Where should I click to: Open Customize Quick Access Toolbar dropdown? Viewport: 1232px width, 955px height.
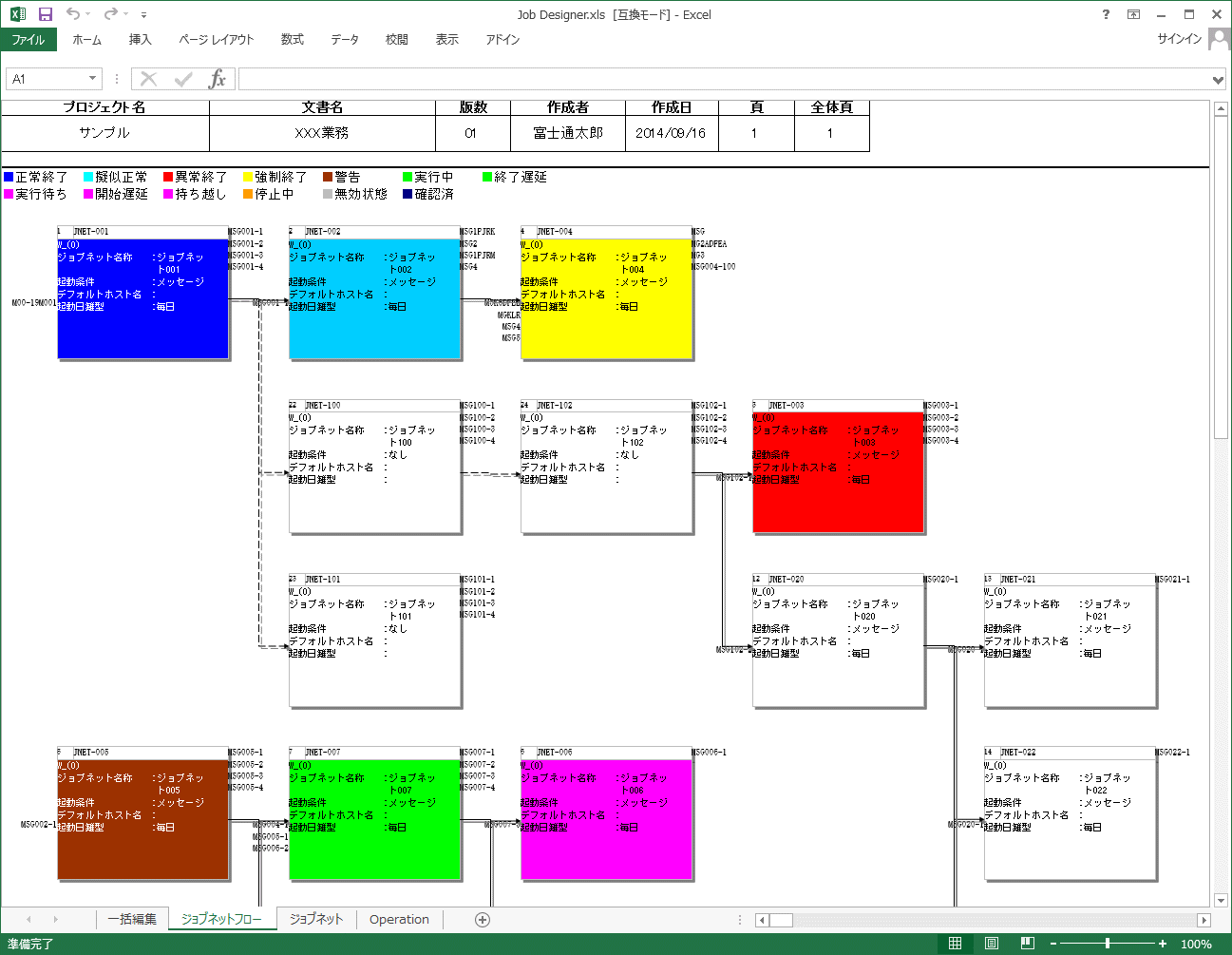(x=143, y=15)
